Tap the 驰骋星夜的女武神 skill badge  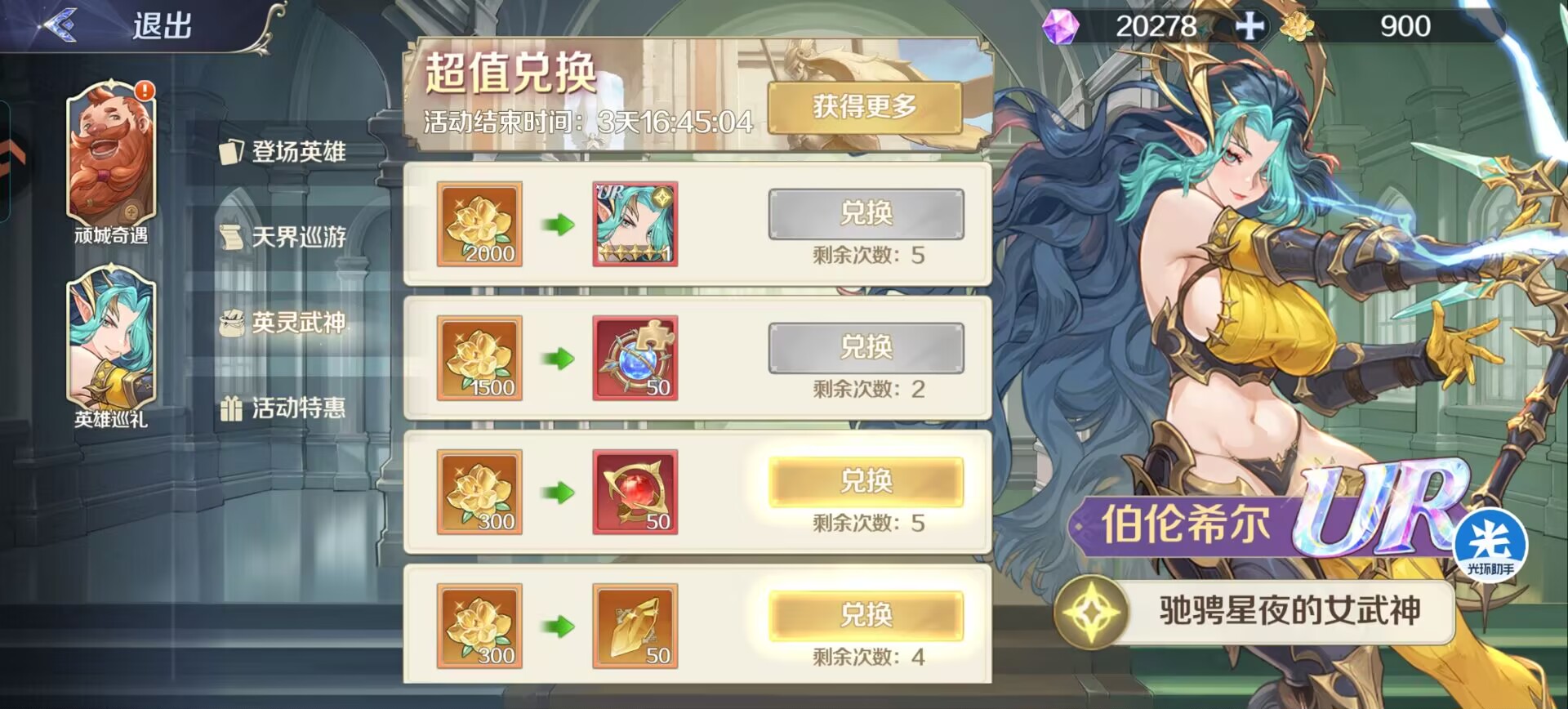tap(1254, 611)
